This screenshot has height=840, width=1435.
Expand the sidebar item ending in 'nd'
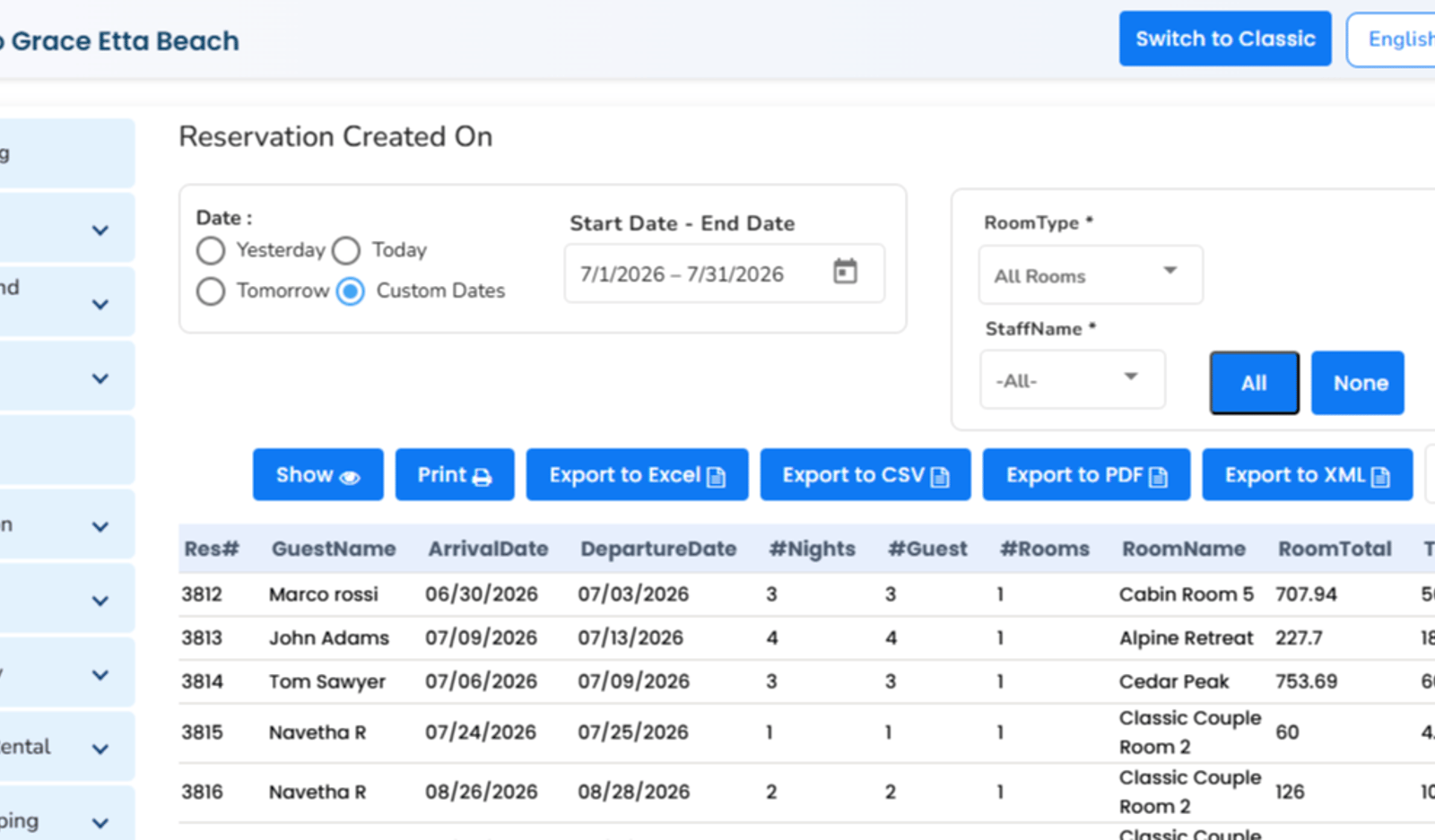100,305
